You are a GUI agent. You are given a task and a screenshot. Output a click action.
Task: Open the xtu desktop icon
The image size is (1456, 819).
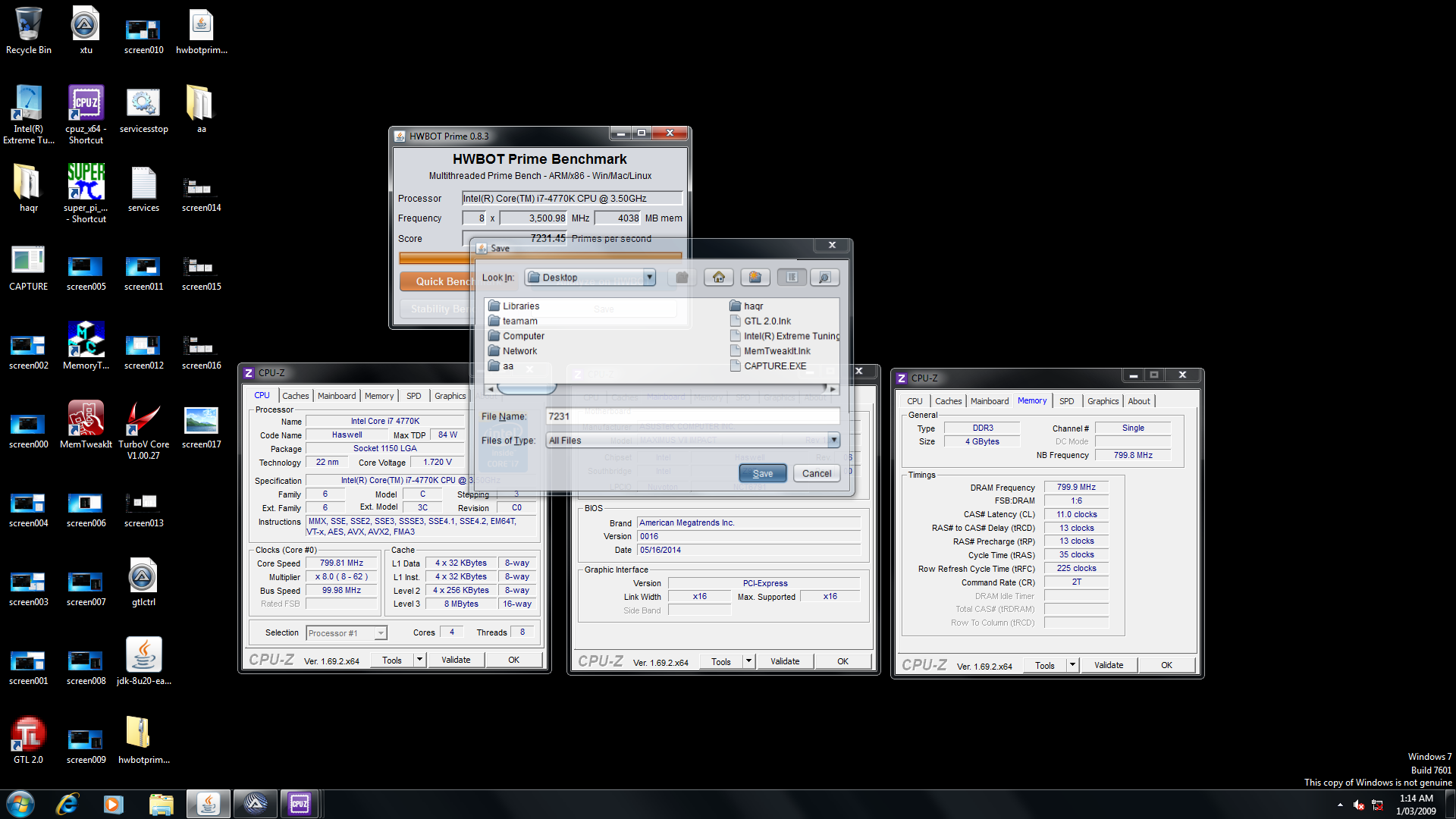pyautogui.click(x=86, y=31)
